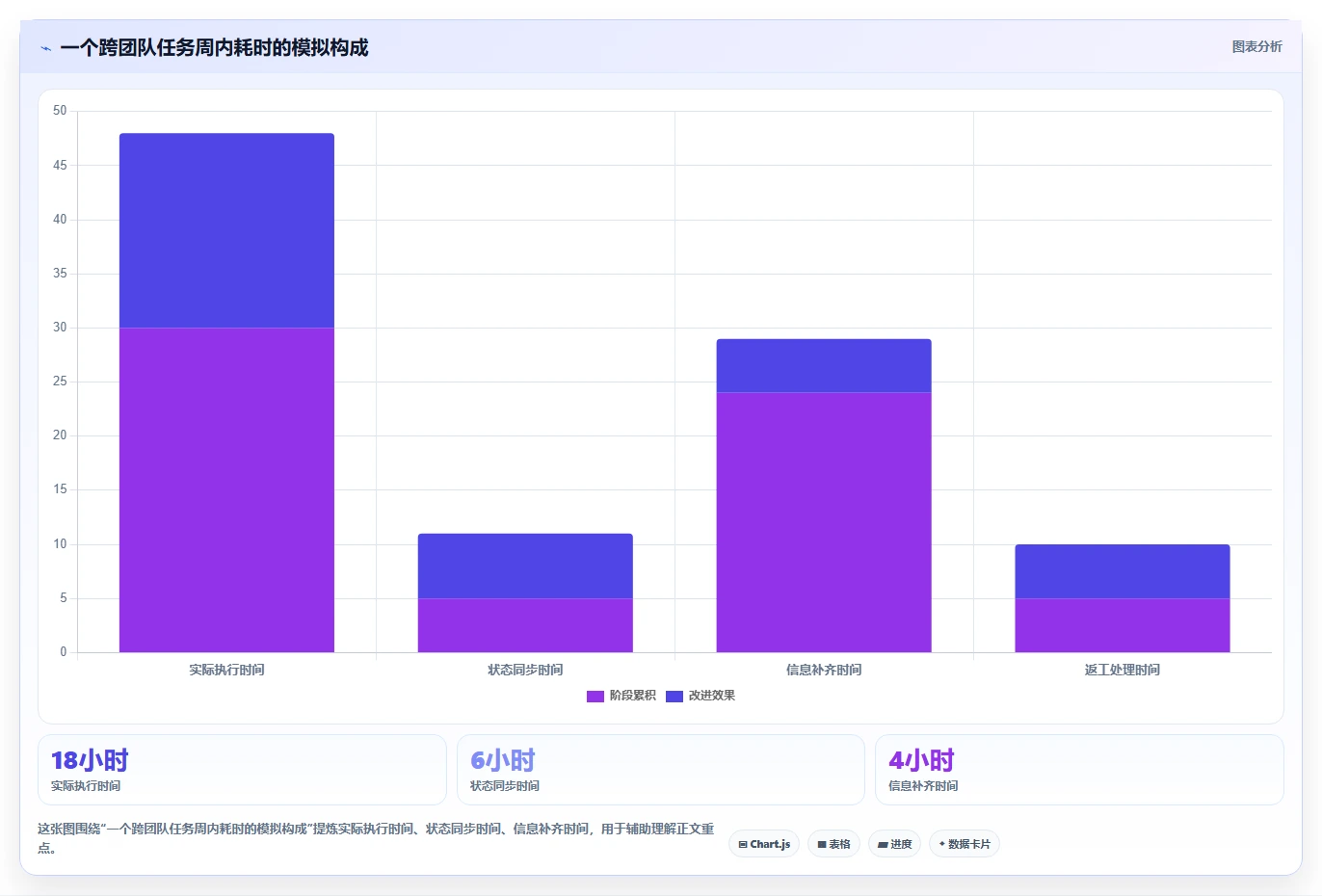Screen dimensions: 1322x896
Task: Click the purple 返工处理时间 bar segment
Action: (x=1123, y=625)
